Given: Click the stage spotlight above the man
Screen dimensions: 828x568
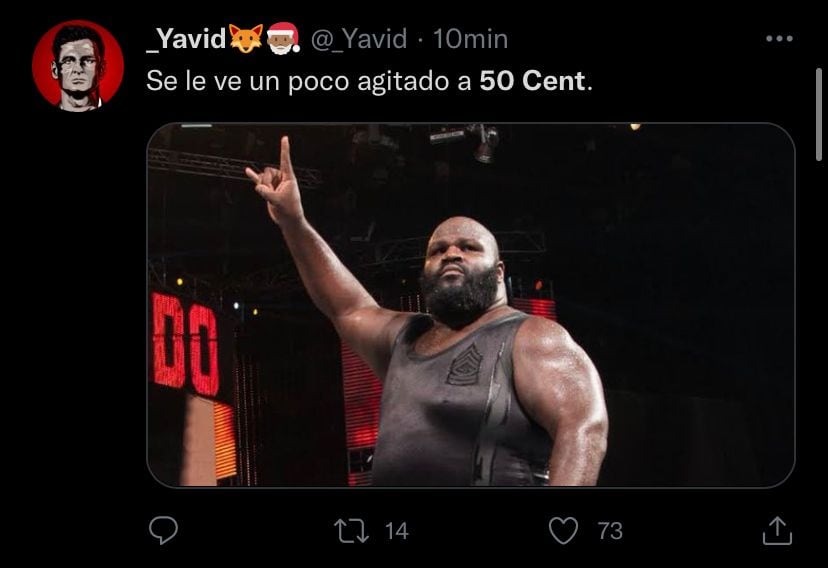Looking at the screenshot, I should pos(485,143).
